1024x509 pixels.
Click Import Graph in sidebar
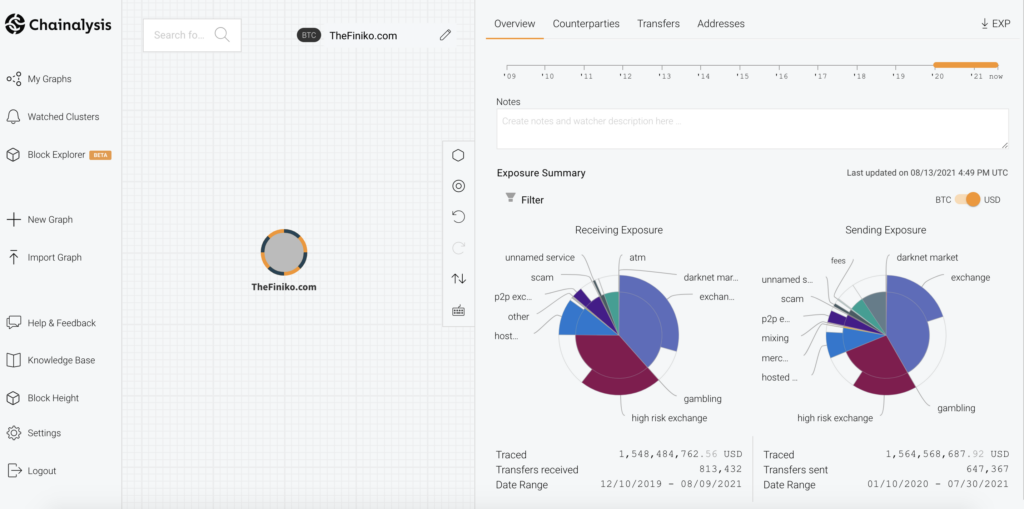pos(54,257)
